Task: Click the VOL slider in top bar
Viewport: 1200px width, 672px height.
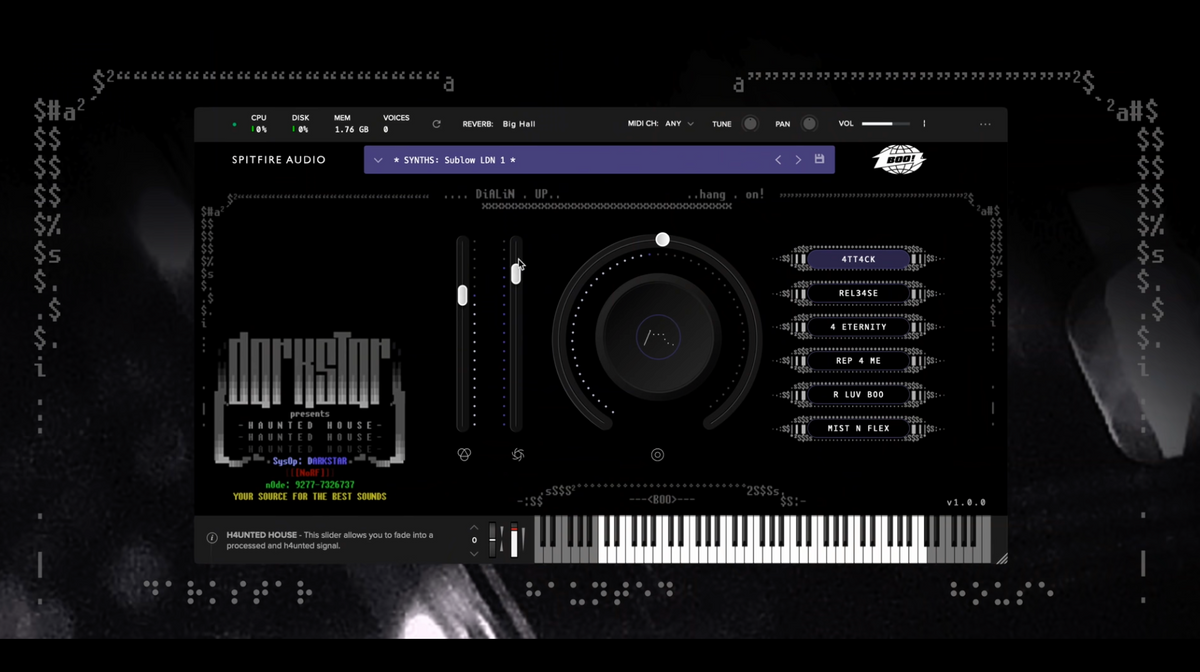Action: [885, 124]
